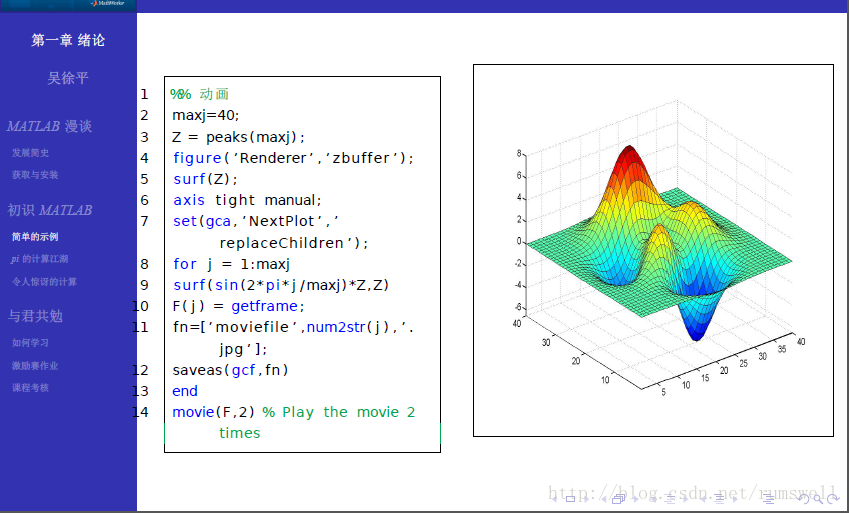Open the 第一章 绪论 title link
The height and width of the screenshot is (513, 849).
68,40
